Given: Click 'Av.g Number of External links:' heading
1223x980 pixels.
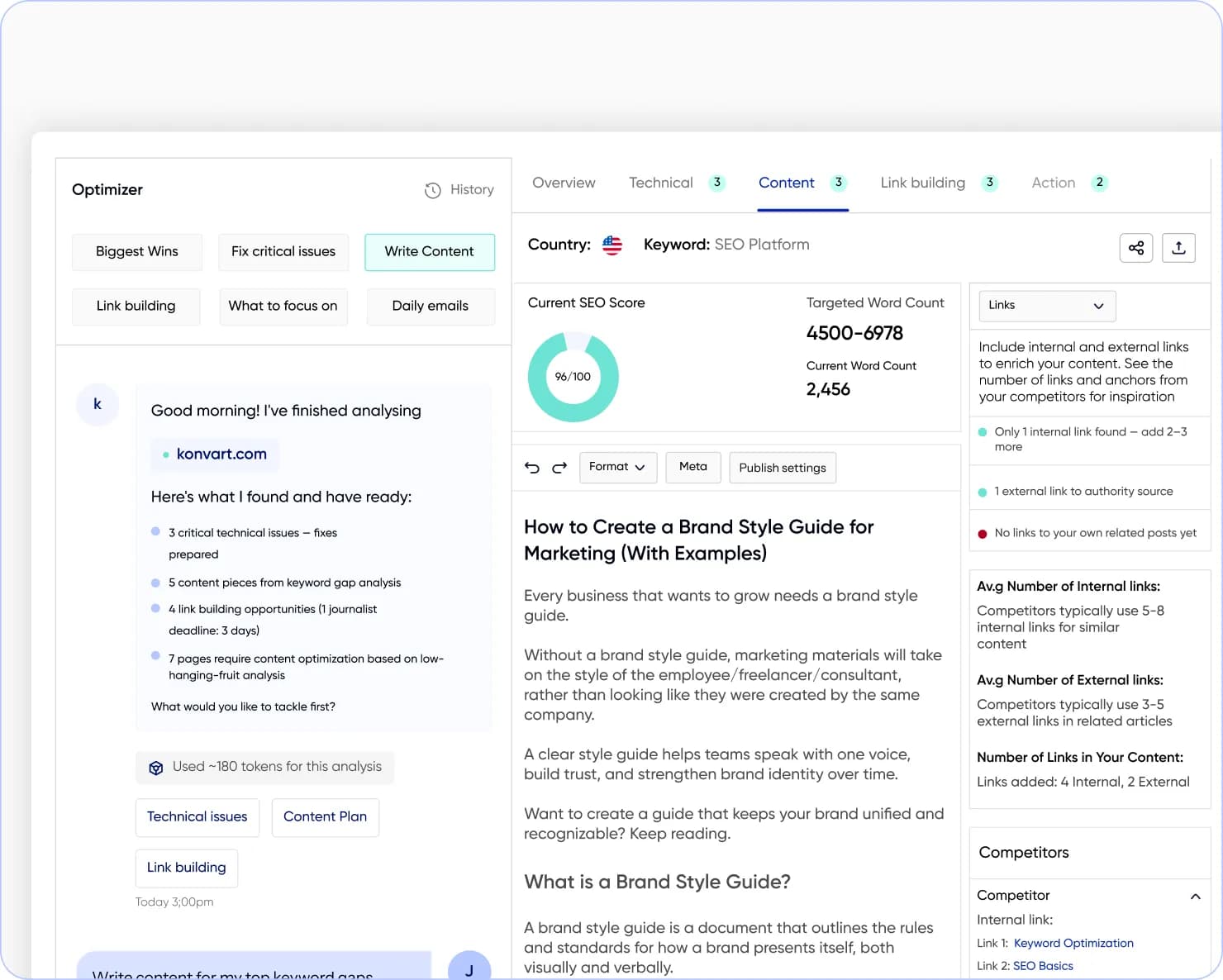Looking at the screenshot, I should [1070, 681].
